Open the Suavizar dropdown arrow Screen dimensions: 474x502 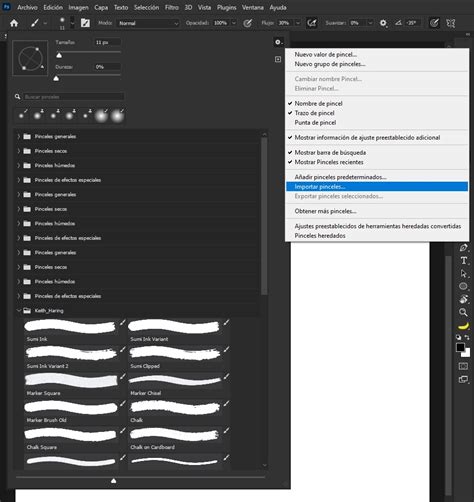click(x=370, y=23)
